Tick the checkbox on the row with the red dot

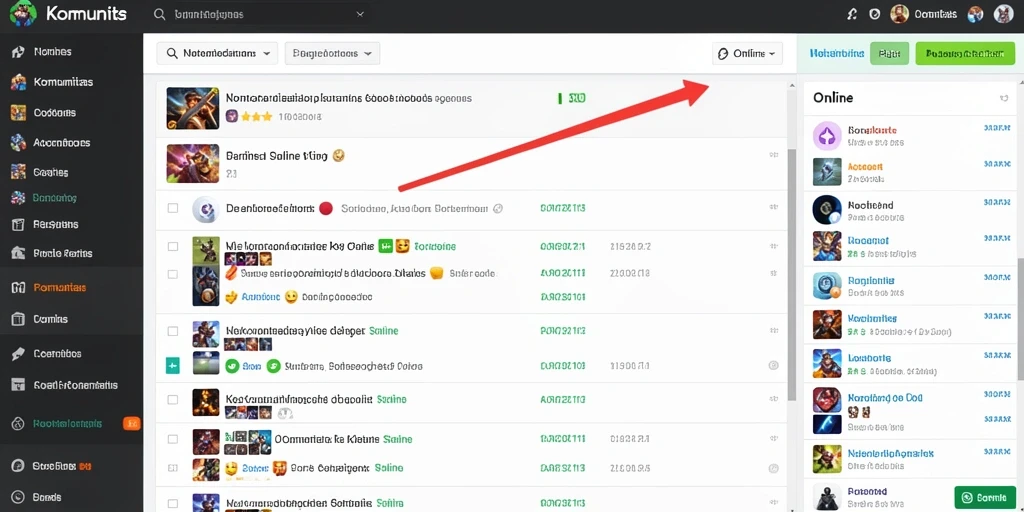pyautogui.click(x=172, y=208)
